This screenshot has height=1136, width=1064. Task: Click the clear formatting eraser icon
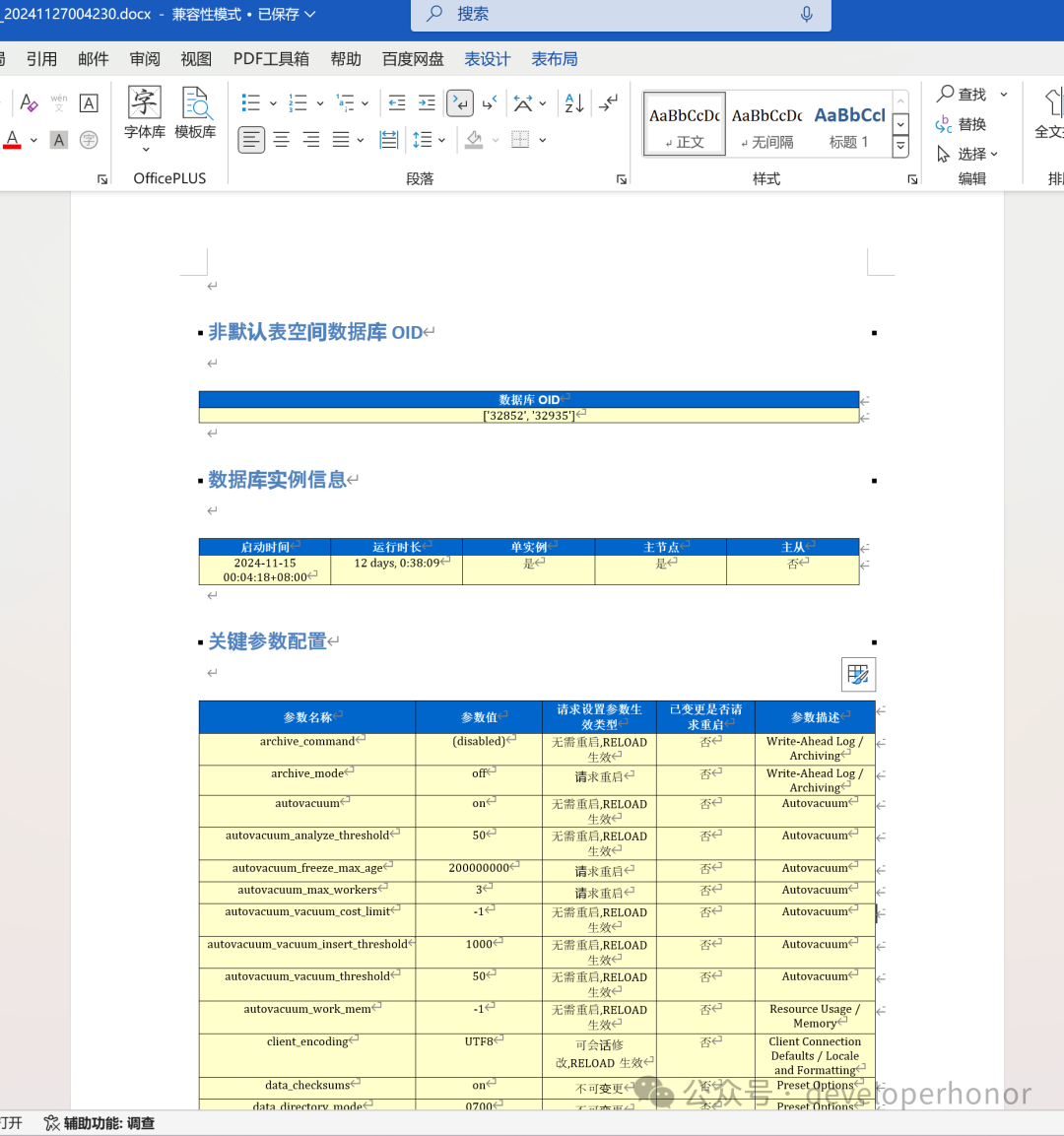(29, 102)
